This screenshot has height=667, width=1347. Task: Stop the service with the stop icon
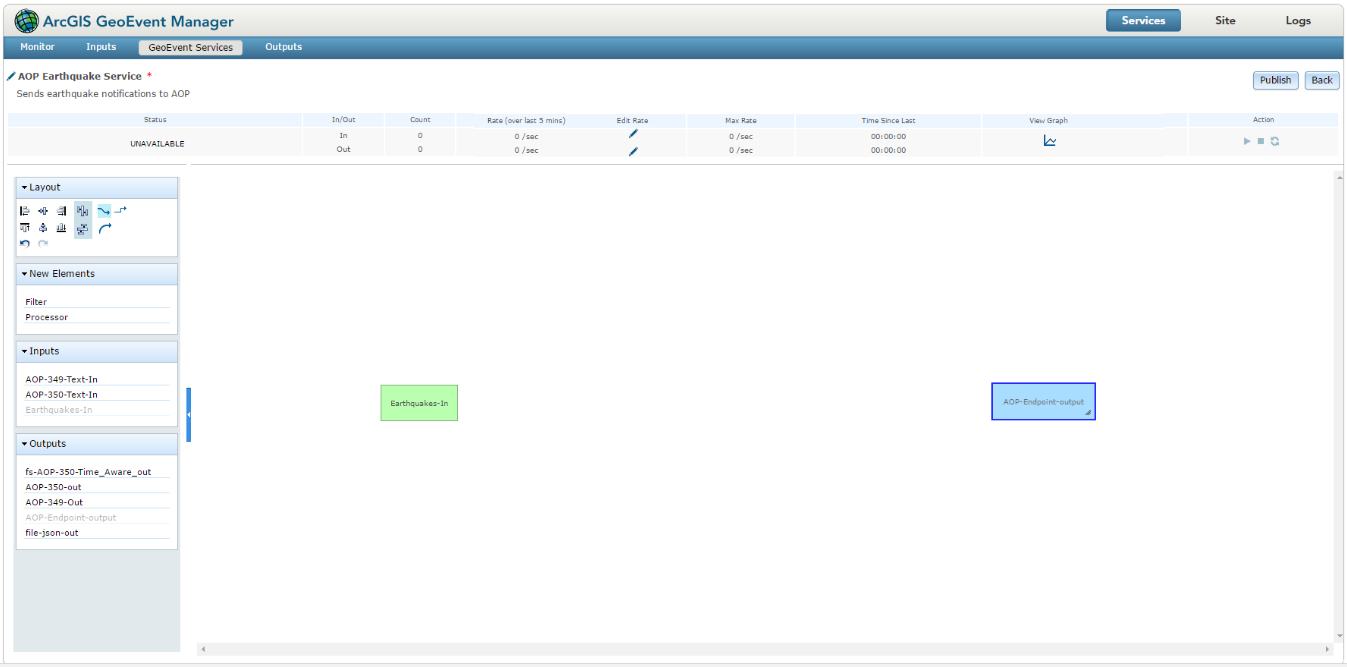[x=1261, y=141]
